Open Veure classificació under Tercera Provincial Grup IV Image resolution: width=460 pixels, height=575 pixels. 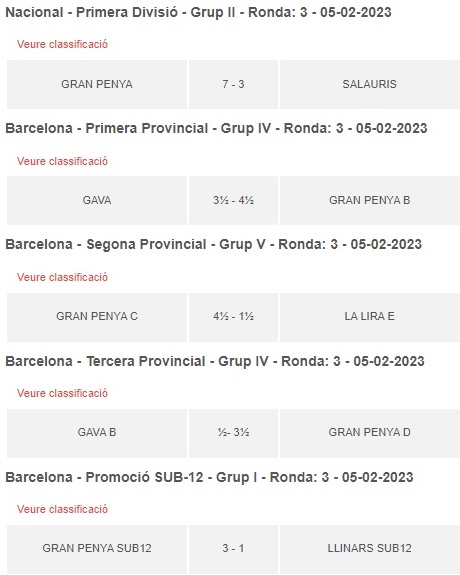coord(62,393)
